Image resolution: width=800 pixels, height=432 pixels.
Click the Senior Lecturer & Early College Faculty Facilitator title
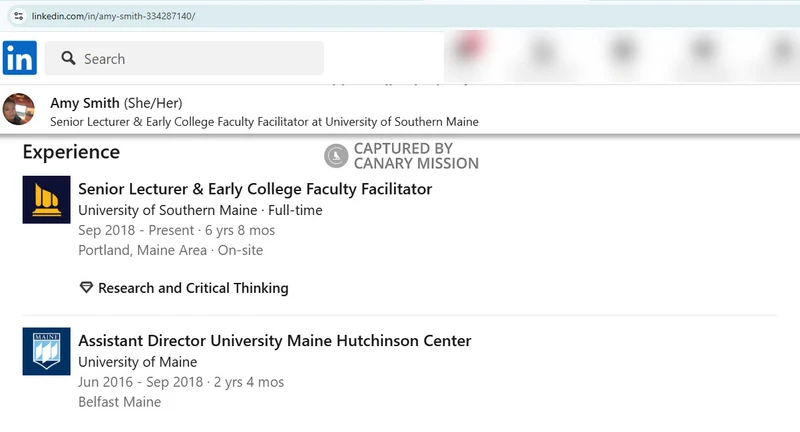[255, 189]
